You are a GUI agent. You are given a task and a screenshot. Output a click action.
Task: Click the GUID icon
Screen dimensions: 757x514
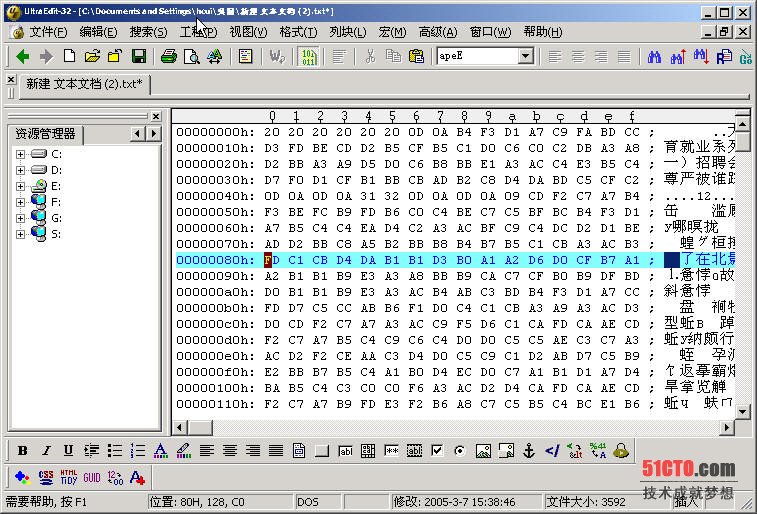coord(92,478)
